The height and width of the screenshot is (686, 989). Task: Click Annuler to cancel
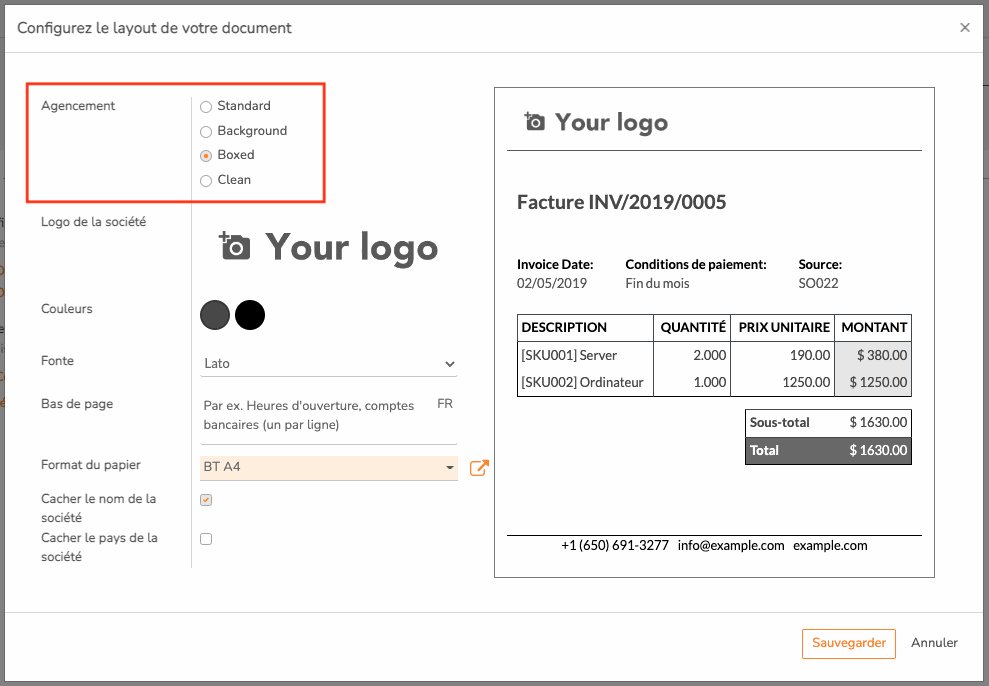pos(934,643)
